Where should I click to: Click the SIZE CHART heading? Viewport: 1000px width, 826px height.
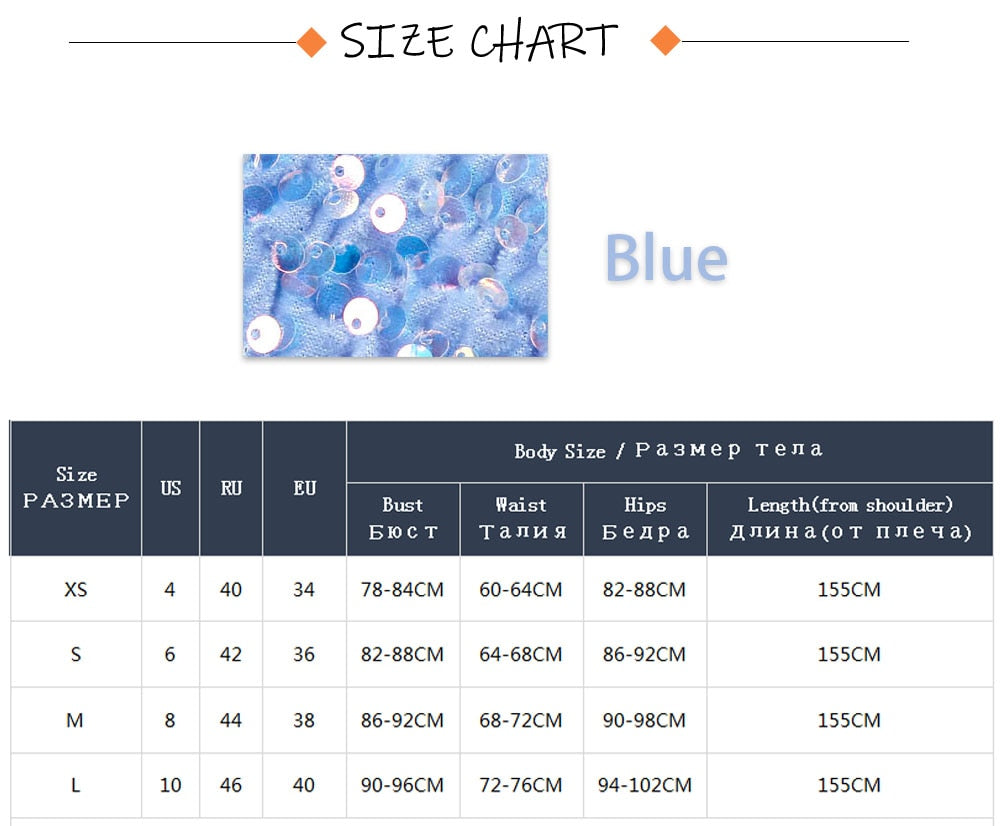478,41
